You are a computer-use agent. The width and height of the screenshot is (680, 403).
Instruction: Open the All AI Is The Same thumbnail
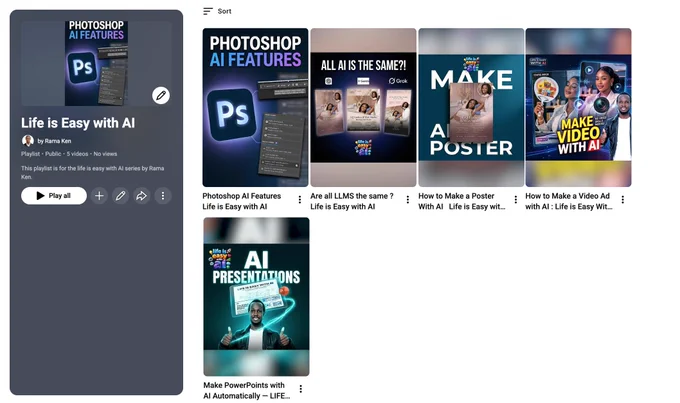point(363,108)
